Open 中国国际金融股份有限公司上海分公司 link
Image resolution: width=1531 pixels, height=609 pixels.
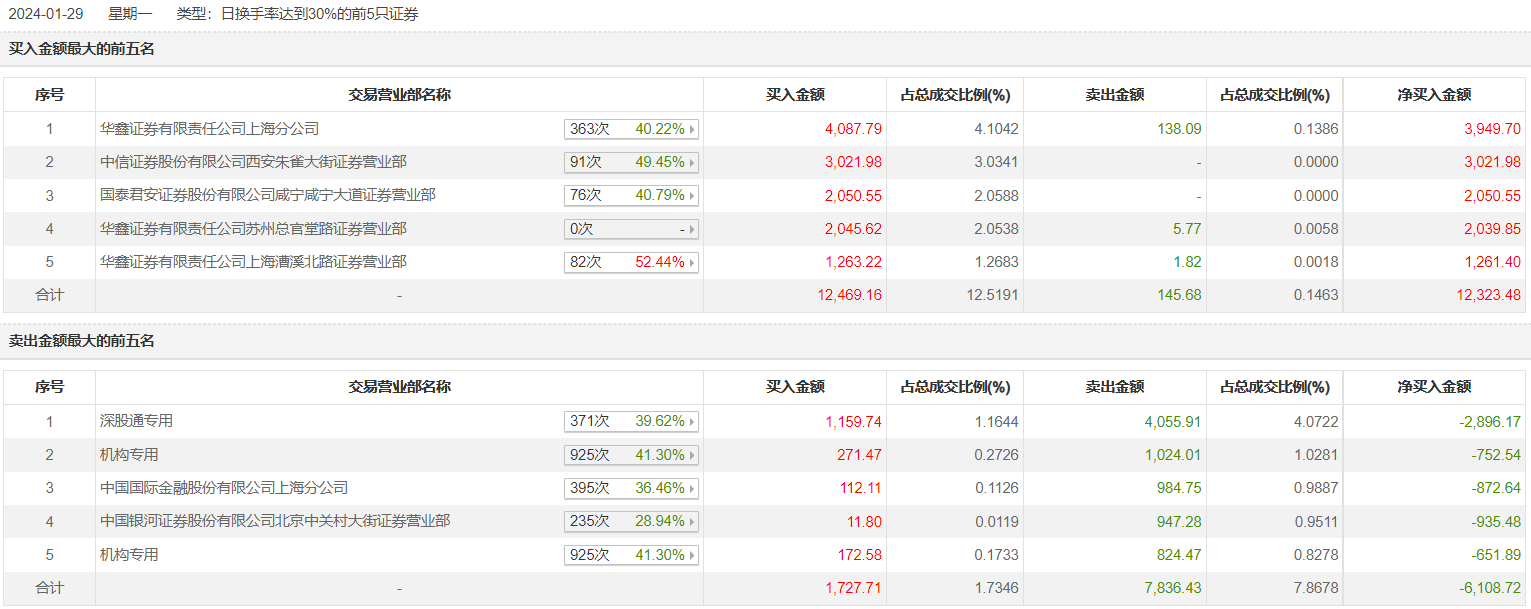tap(224, 488)
